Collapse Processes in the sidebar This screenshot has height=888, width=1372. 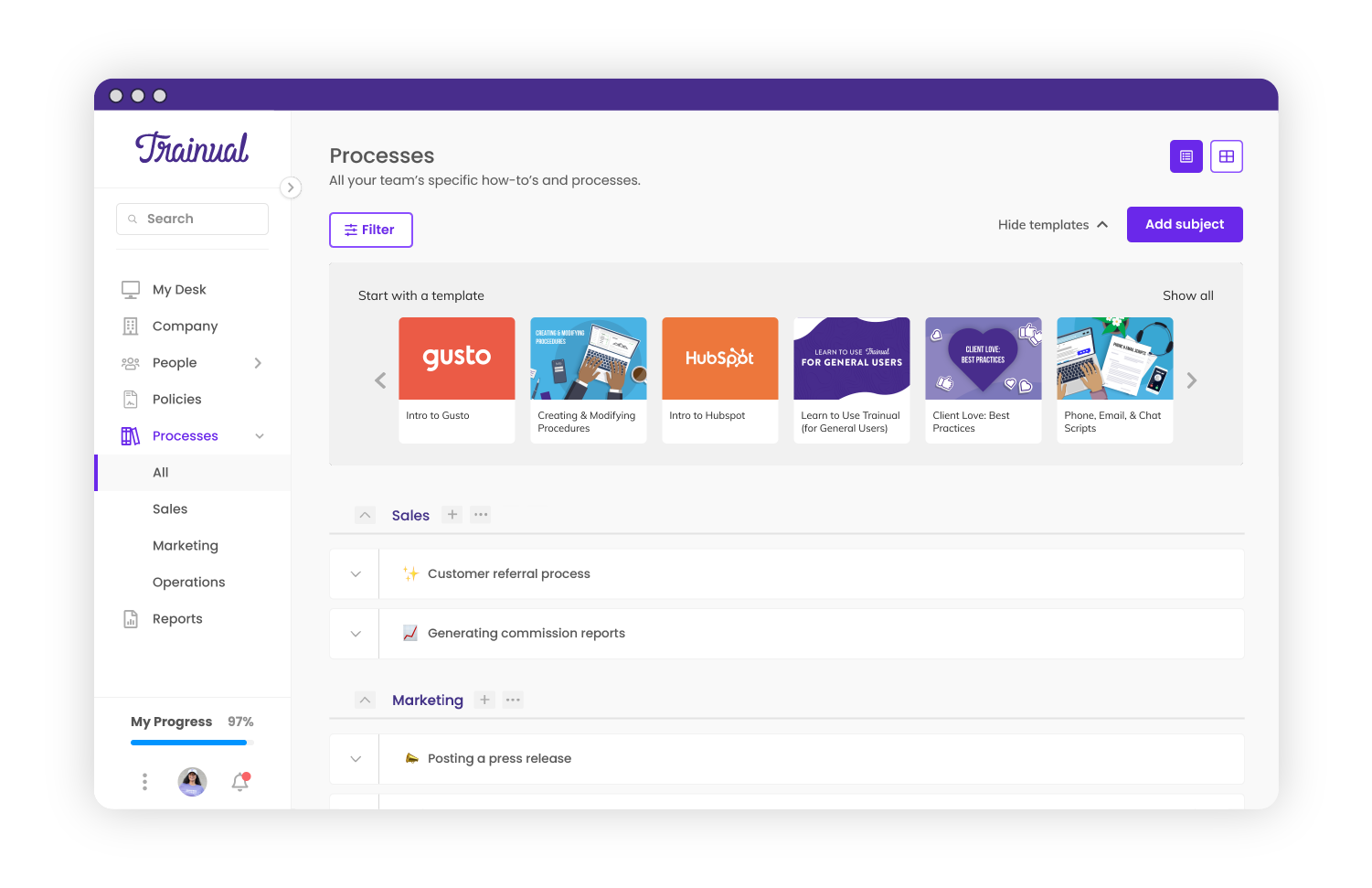click(260, 435)
